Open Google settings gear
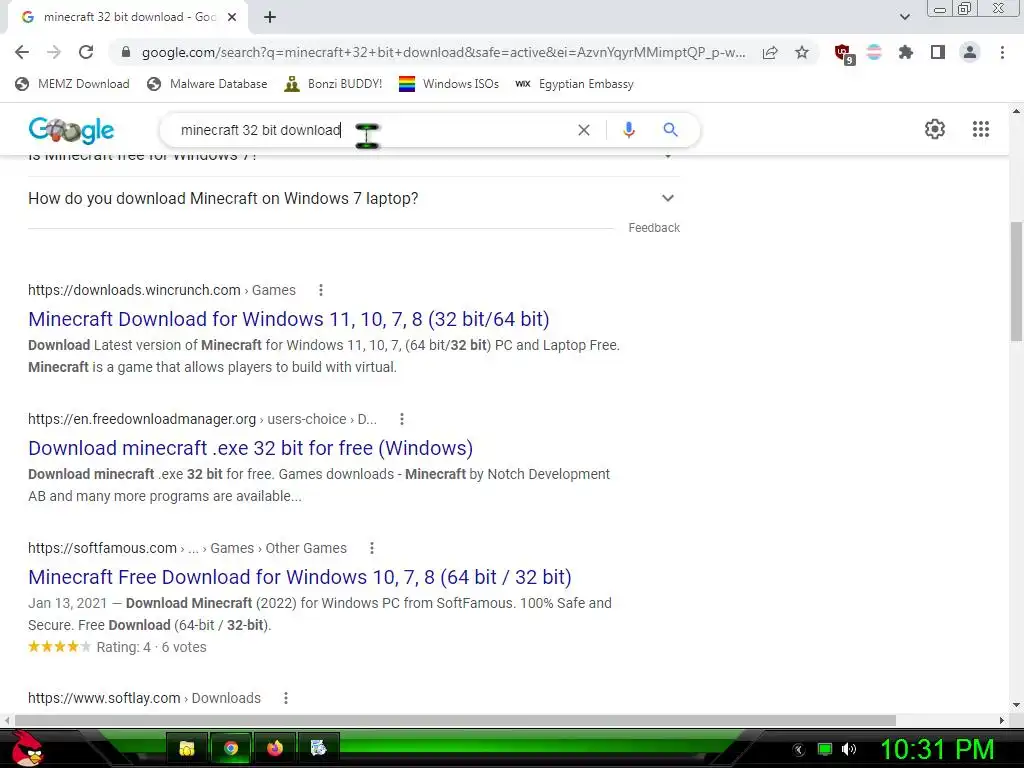 (935, 129)
